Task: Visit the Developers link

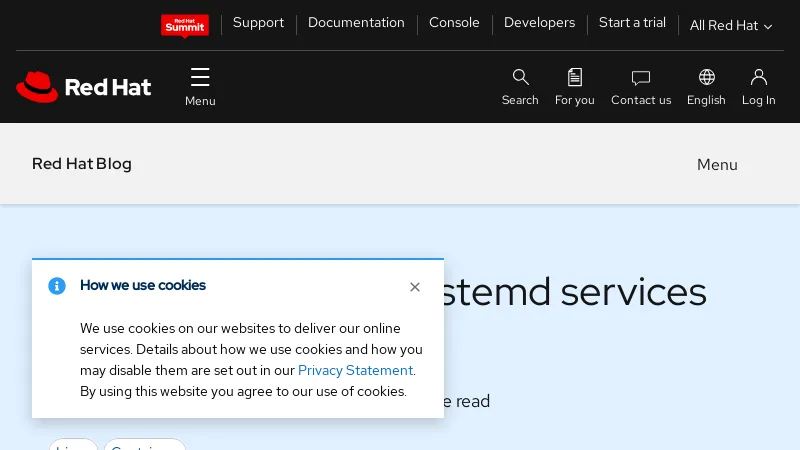Action: [x=539, y=23]
